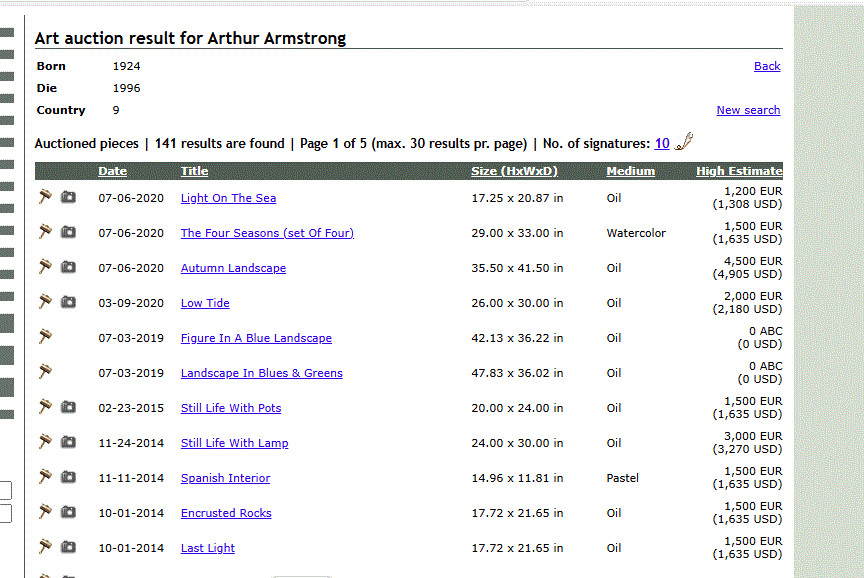Click the gavel icon for Spanish Interior
The width and height of the screenshot is (864, 578).
click(x=45, y=477)
